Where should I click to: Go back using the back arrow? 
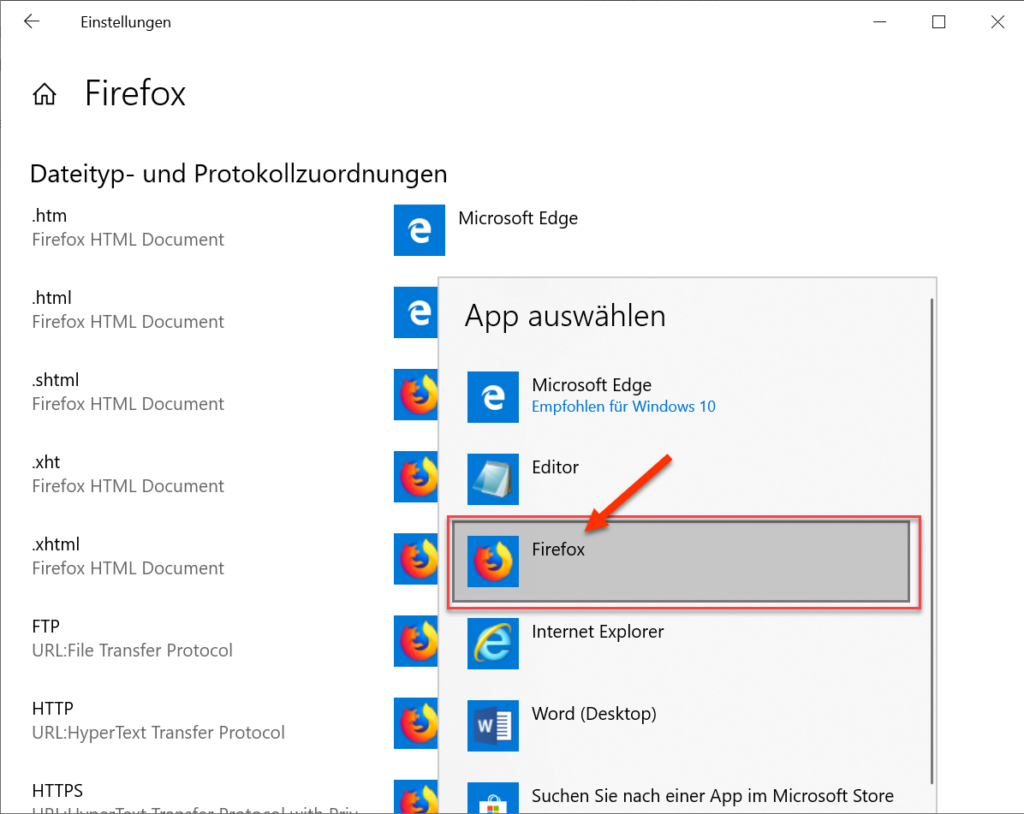[x=31, y=22]
